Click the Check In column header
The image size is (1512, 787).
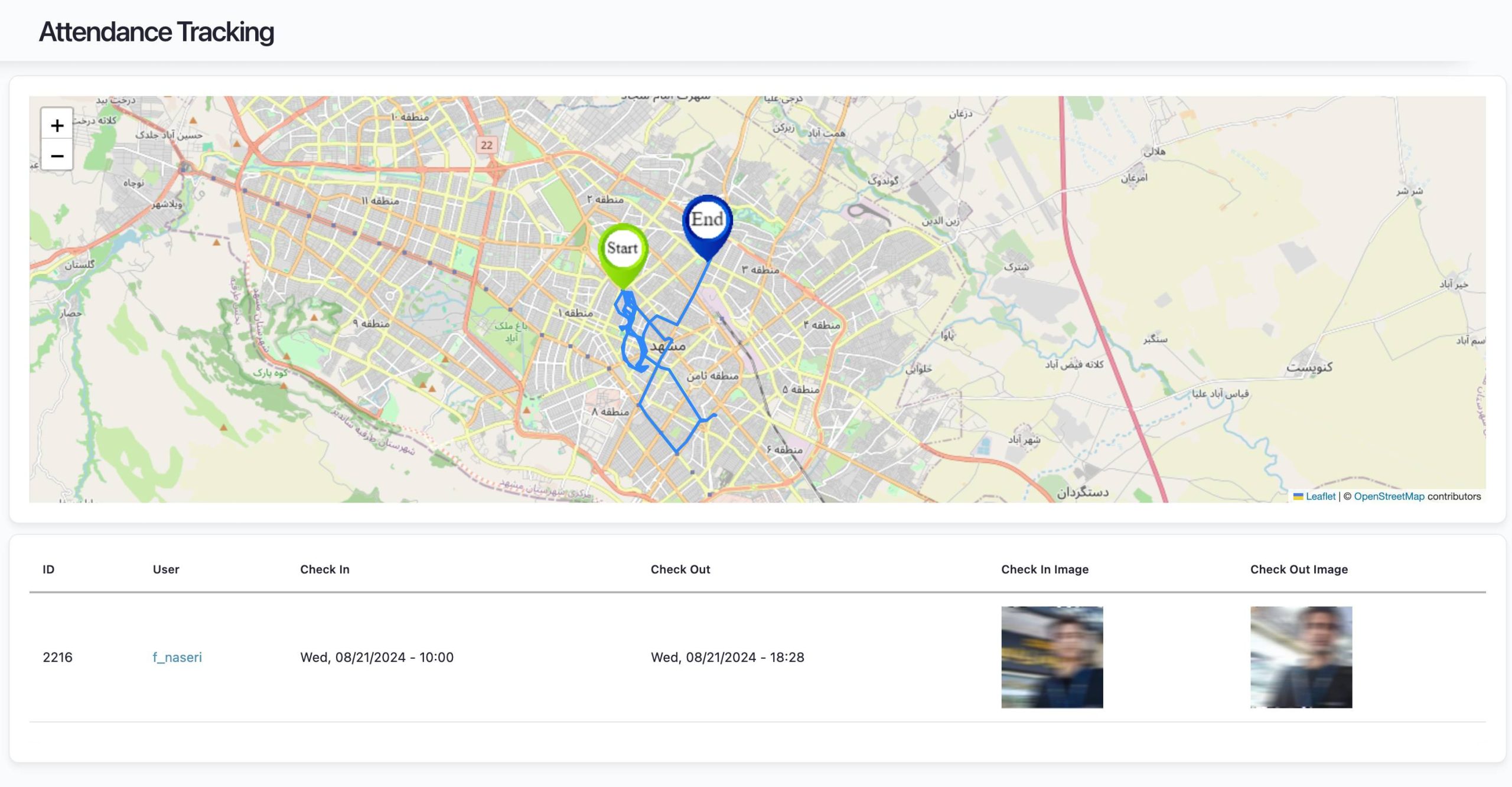[x=325, y=569]
